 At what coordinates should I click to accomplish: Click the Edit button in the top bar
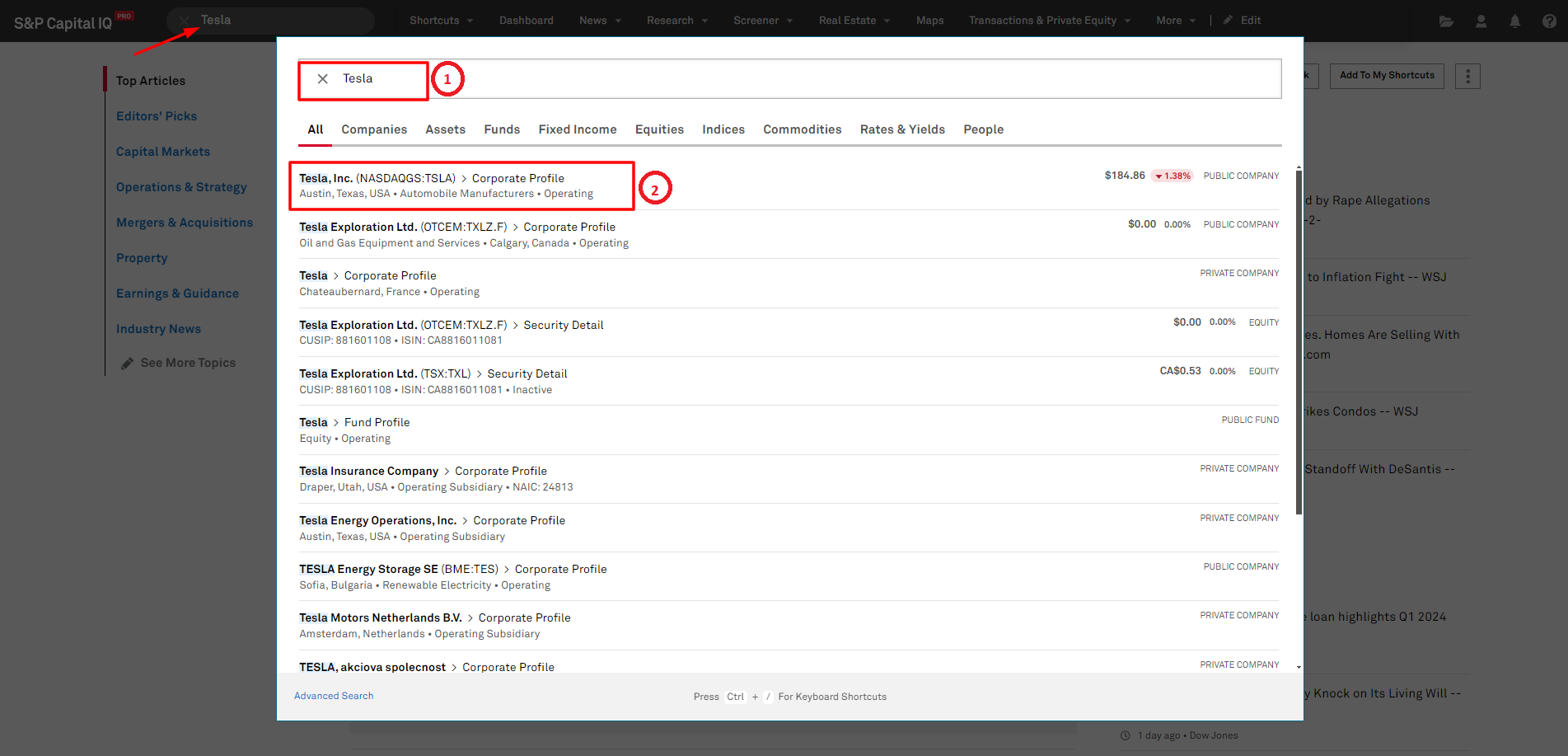click(x=1243, y=21)
